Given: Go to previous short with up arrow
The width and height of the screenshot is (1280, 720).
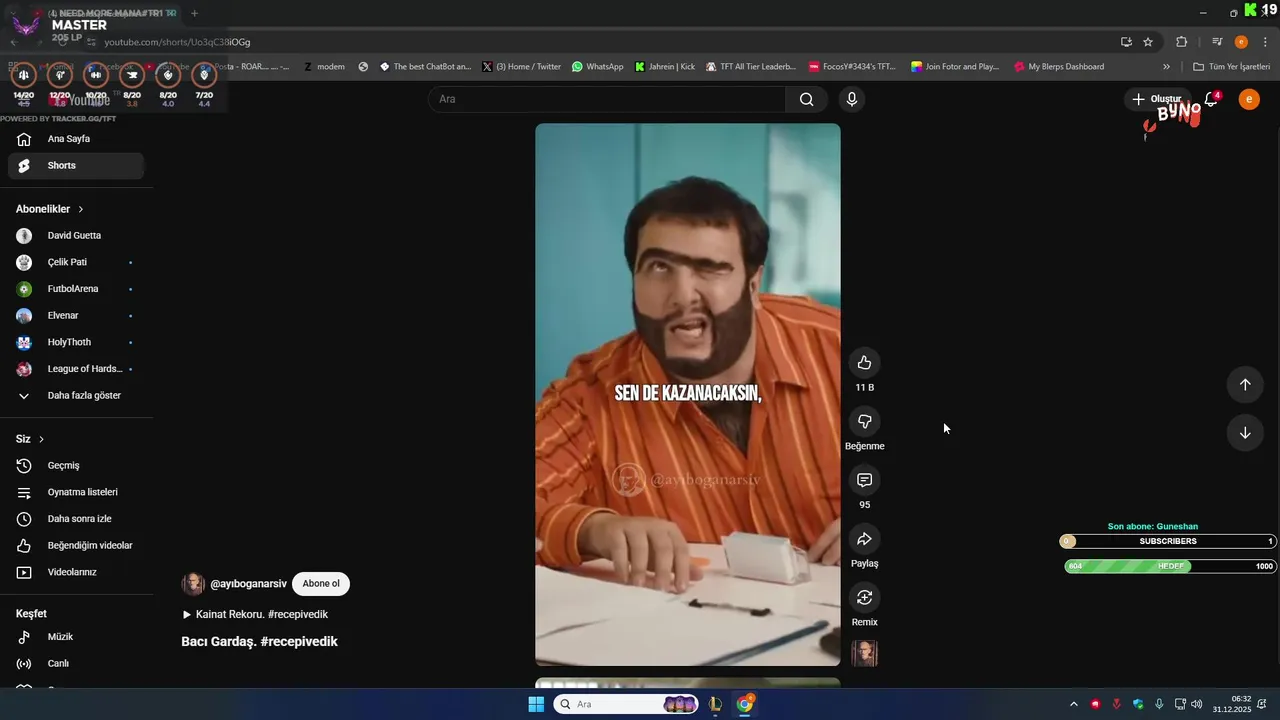Looking at the screenshot, I should (x=1245, y=385).
